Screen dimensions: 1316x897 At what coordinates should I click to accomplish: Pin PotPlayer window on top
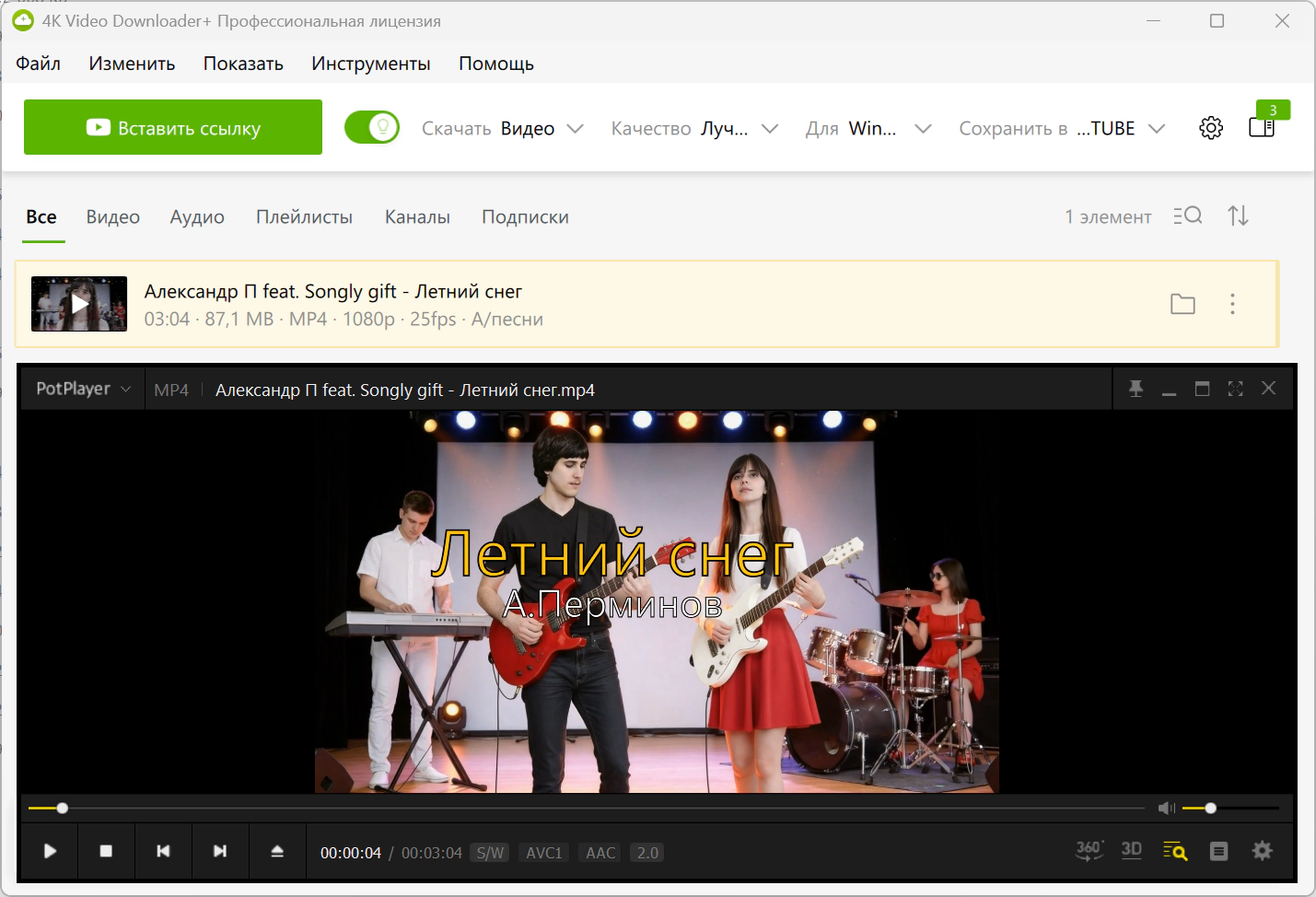click(1135, 389)
